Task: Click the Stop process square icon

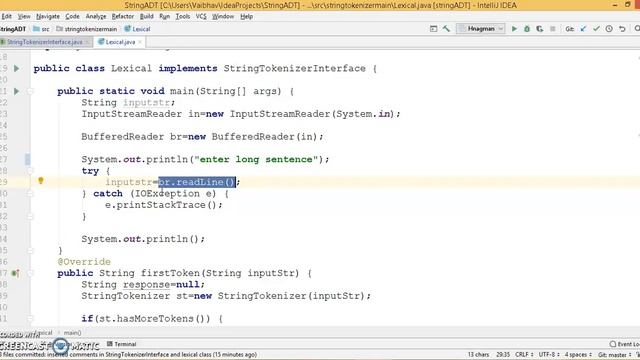Action: pos(553,29)
